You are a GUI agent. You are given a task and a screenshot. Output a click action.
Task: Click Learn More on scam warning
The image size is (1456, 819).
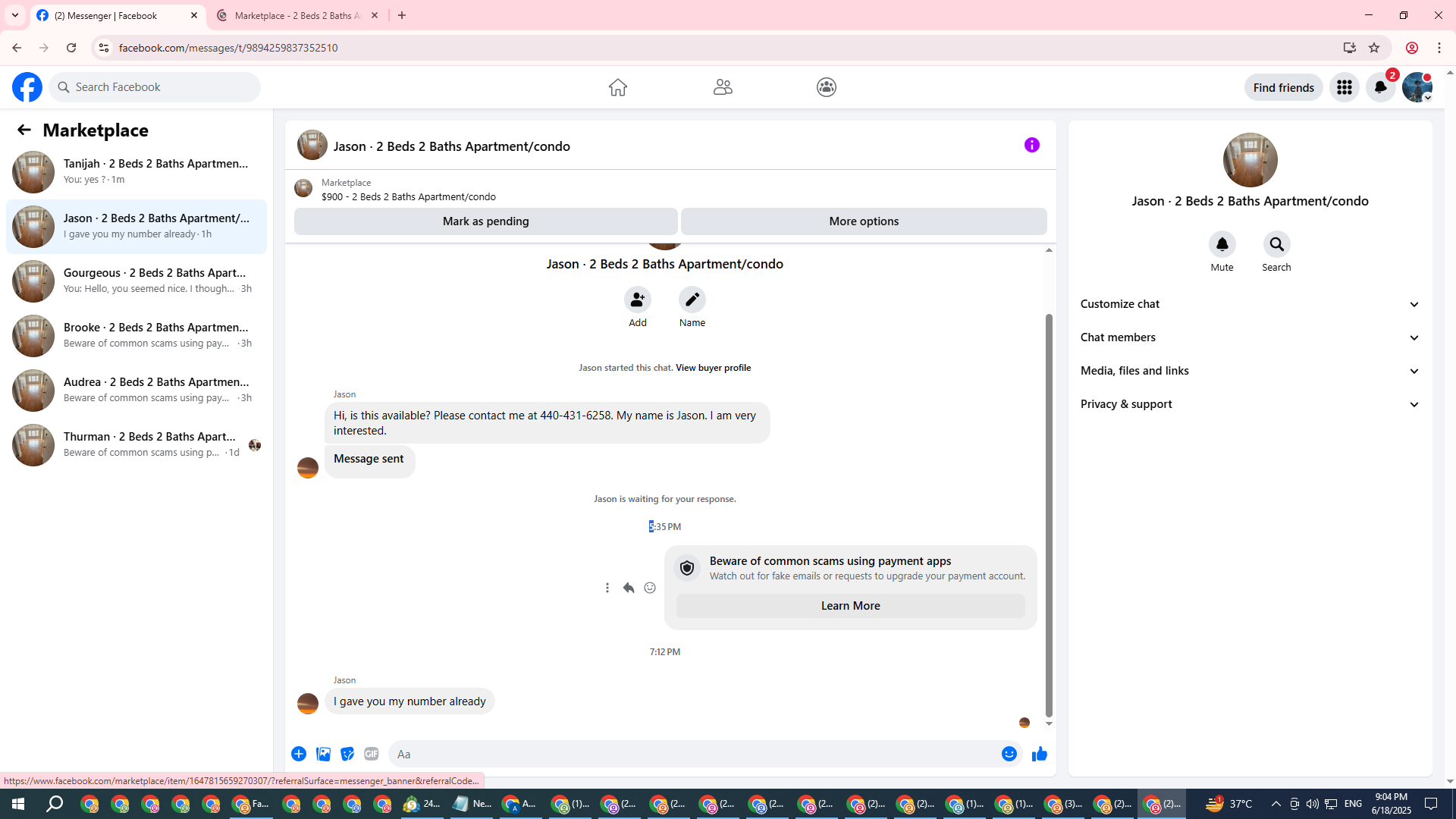(x=851, y=606)
